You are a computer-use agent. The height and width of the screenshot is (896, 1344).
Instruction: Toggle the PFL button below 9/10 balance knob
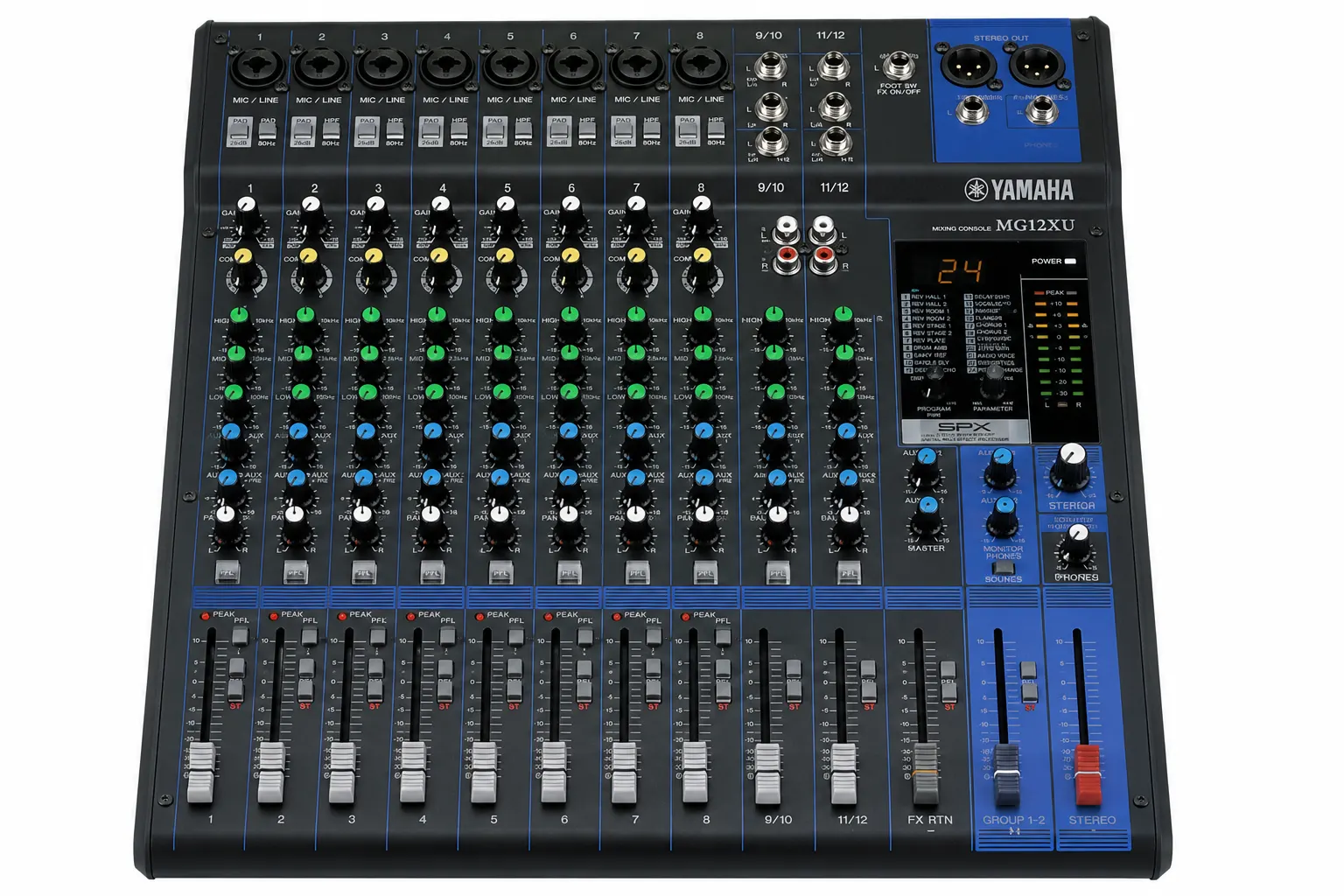[777, 572]
